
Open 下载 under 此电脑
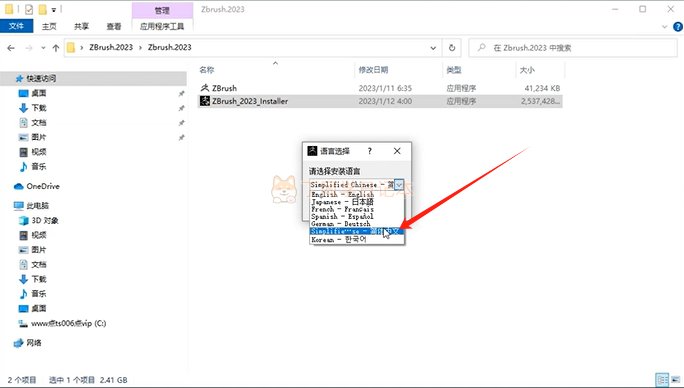click(38, 279)
